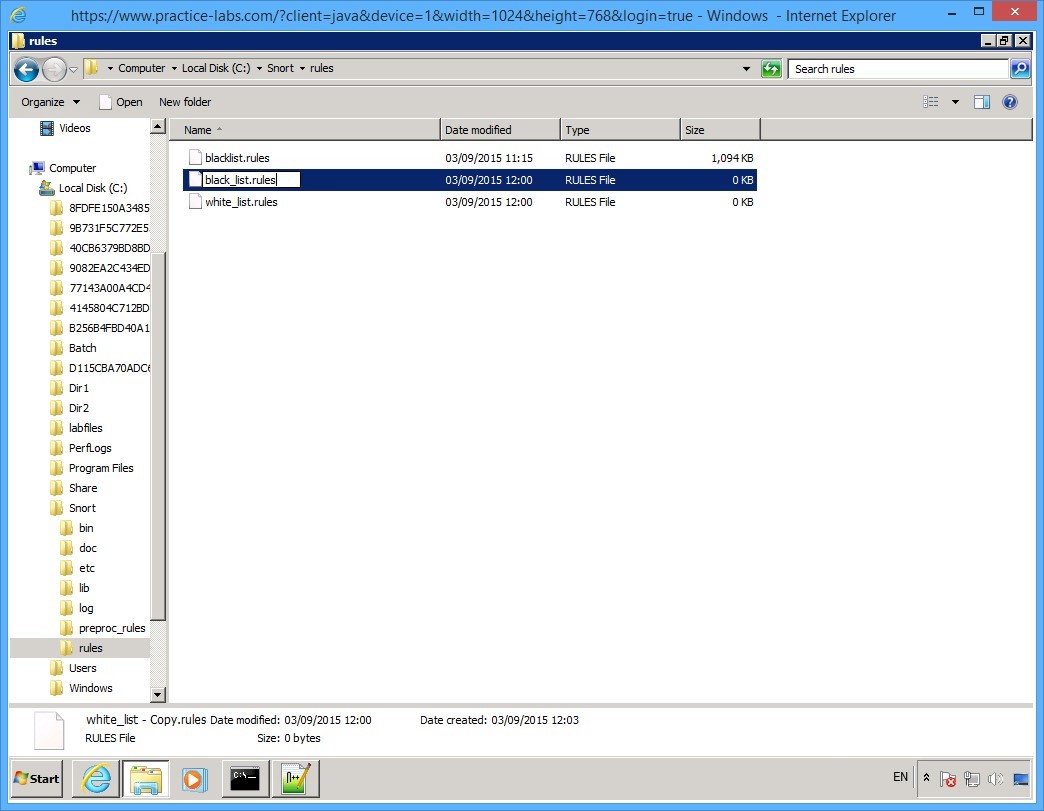
Task: Click the back navigation arrow
Action: pyautogui.click(x=27, y=68)
